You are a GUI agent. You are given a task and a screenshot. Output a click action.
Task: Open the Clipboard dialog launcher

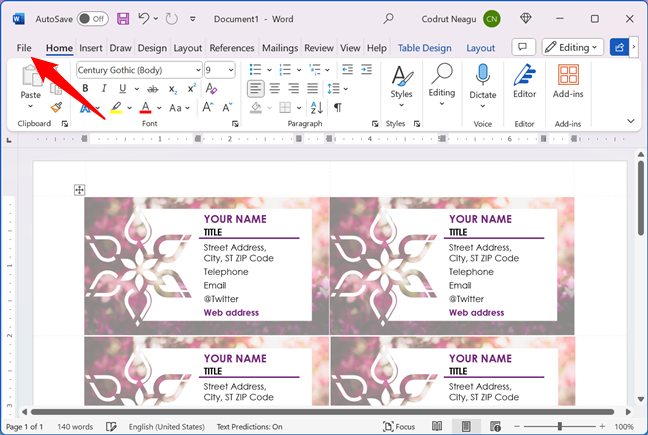pyautogui.click(x=64, y=124)
